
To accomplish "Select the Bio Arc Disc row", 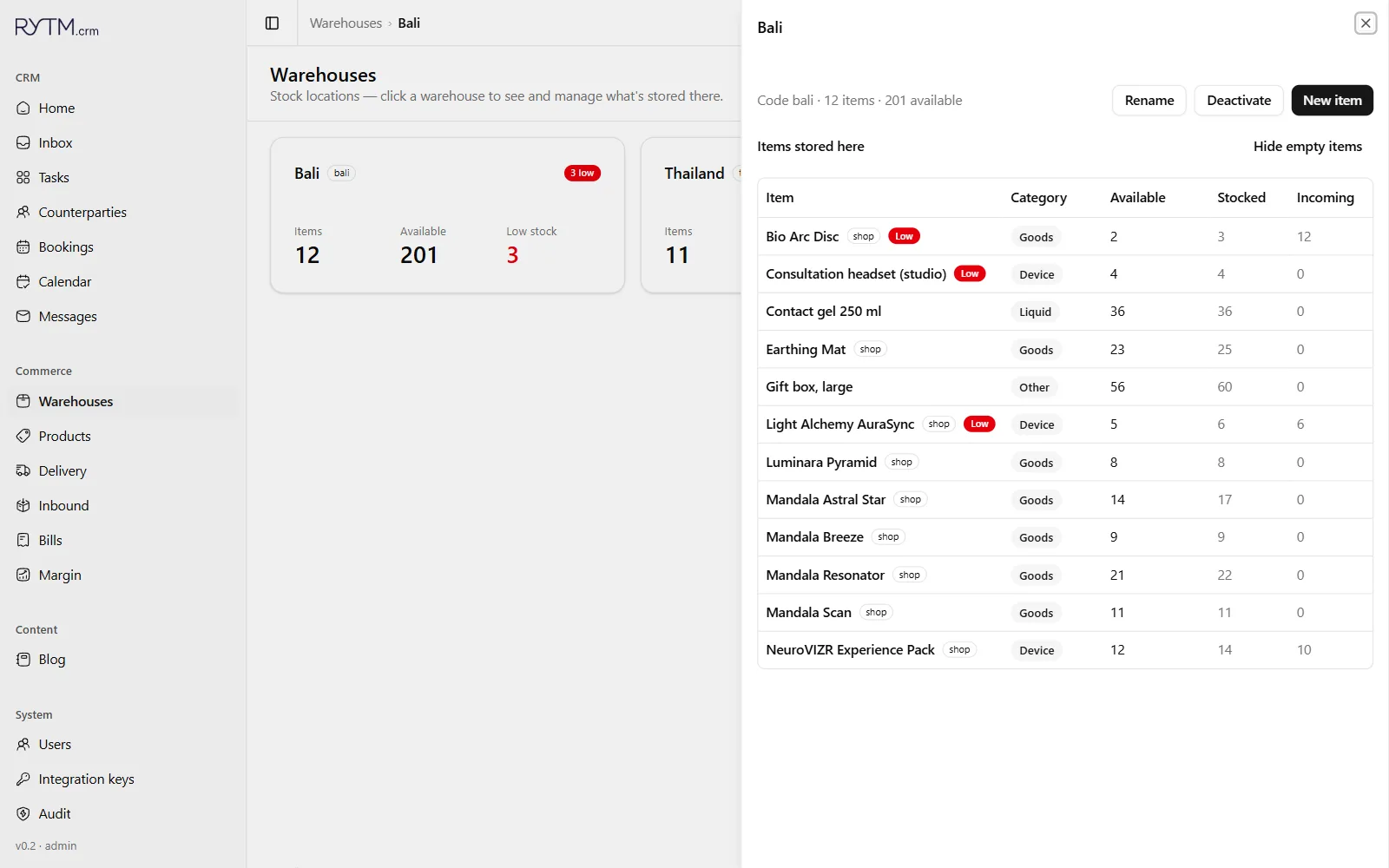I will click(1065, 237).
